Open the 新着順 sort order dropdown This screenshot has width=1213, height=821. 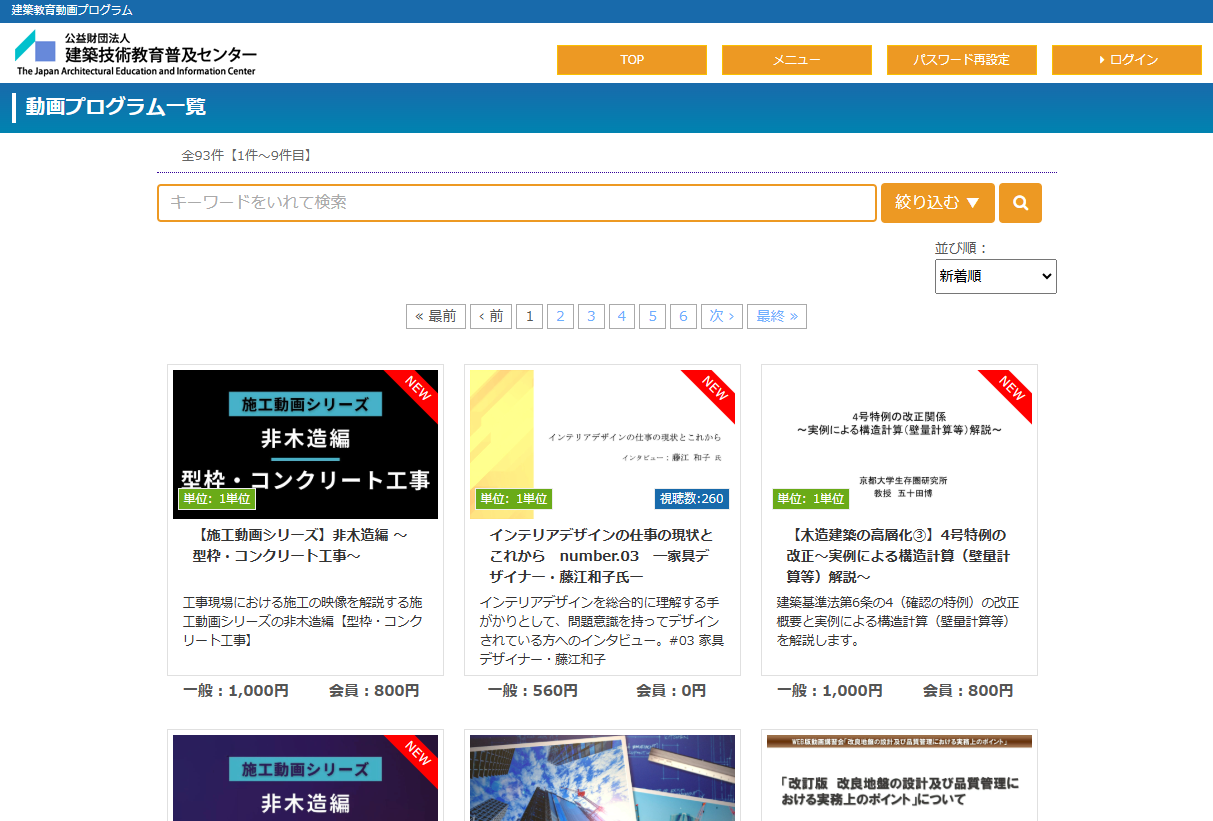[995, 276]
